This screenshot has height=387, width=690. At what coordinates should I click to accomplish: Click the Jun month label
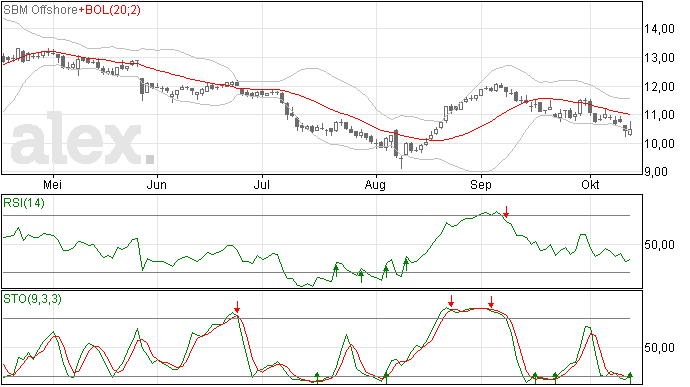[x=156, y=184]
